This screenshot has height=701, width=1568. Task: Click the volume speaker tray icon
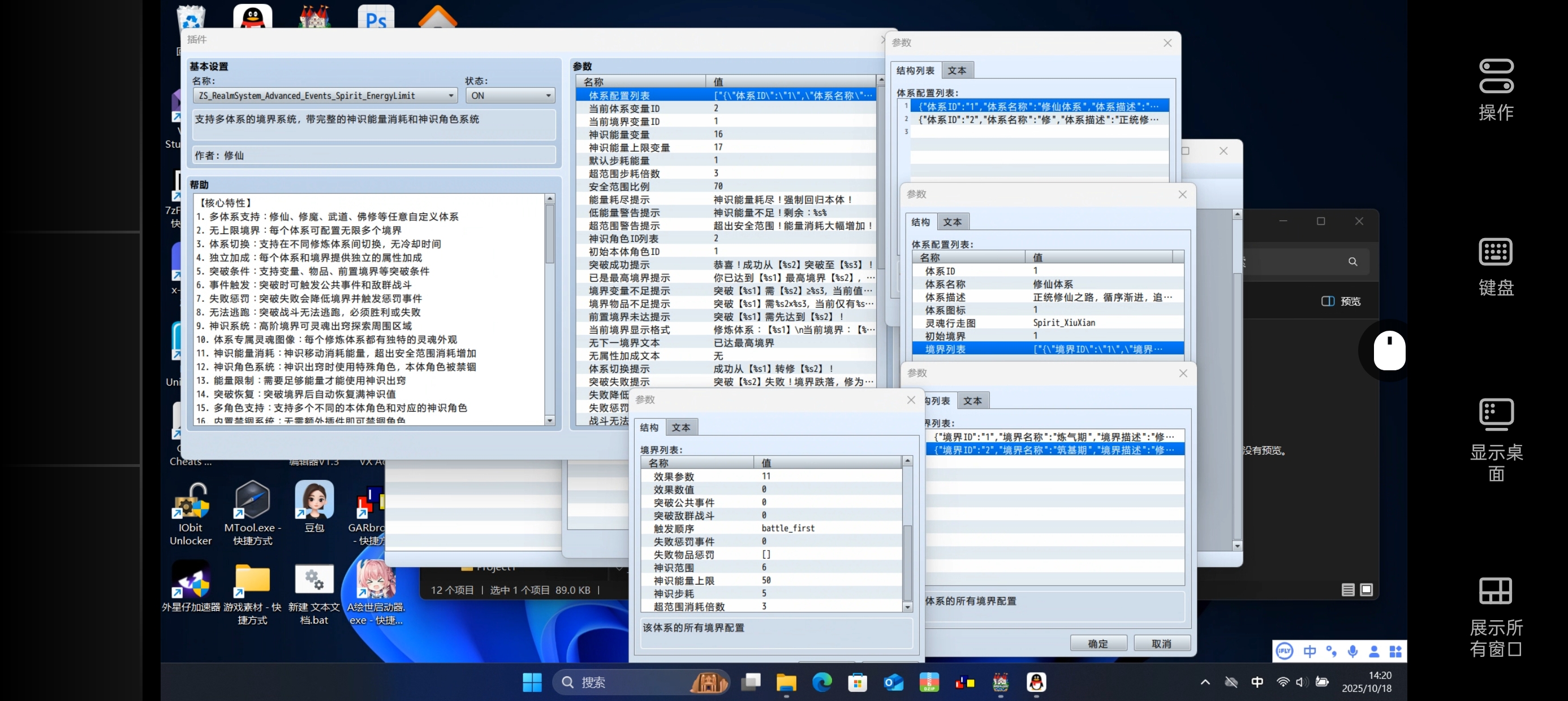click(x=1302, y=682)
